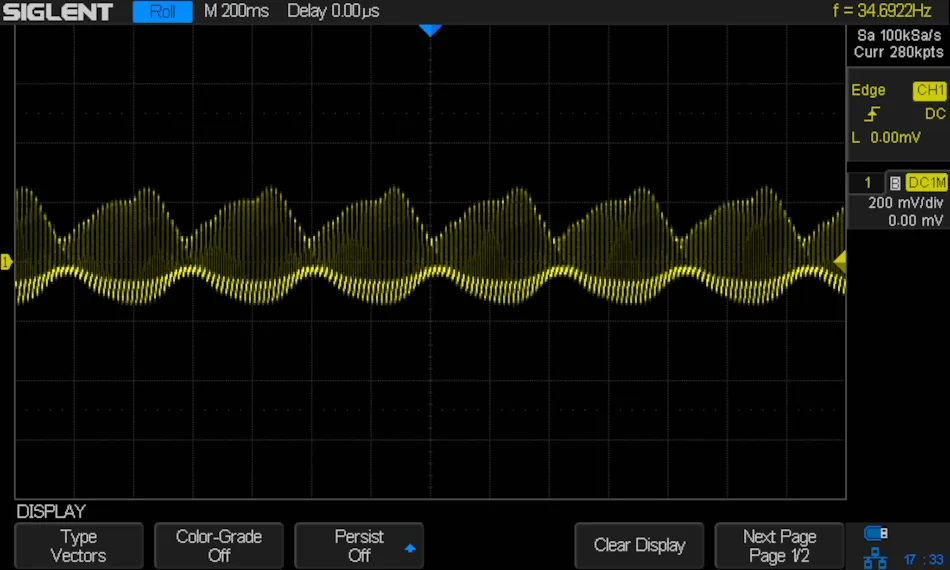Select the Type Vectors softkey
Screen dimensions: 950x570
coord(79,546)
